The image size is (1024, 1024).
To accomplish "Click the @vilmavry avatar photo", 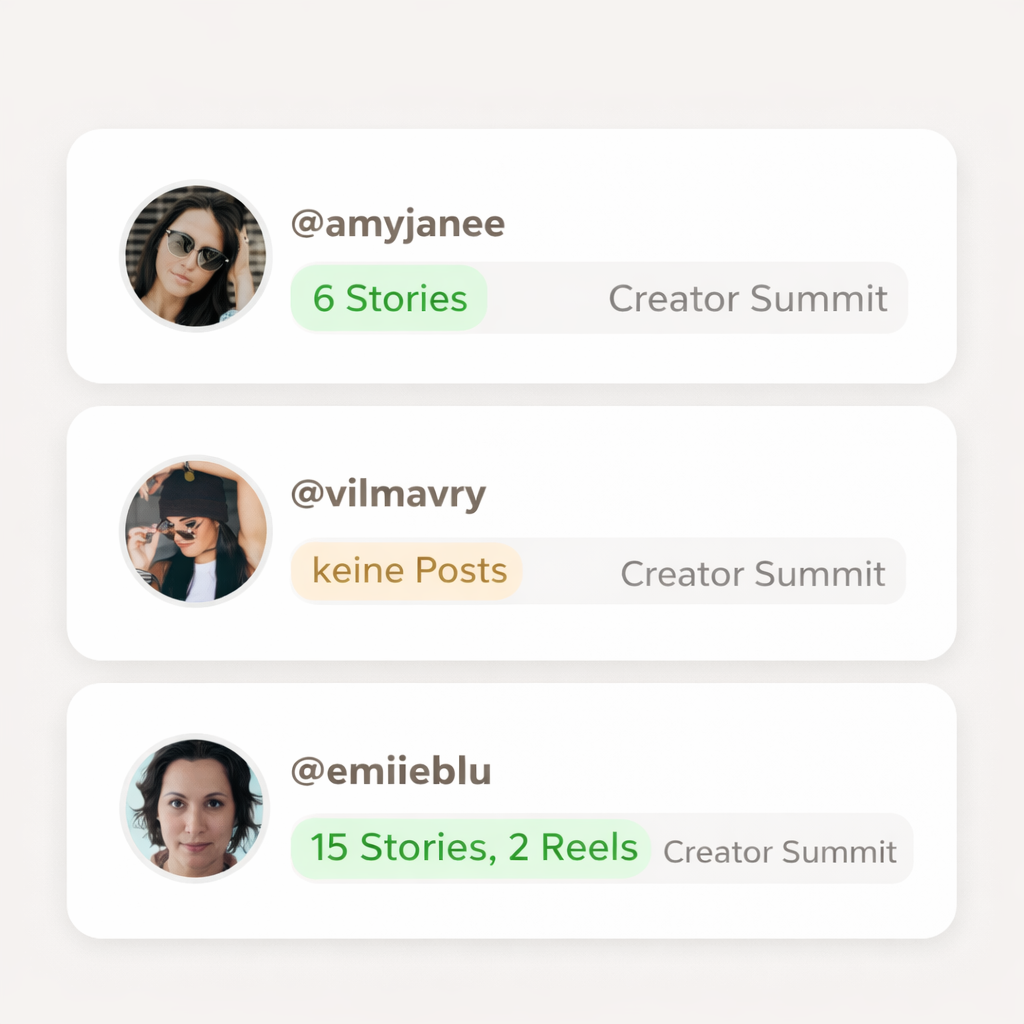I will click(195, 531).
